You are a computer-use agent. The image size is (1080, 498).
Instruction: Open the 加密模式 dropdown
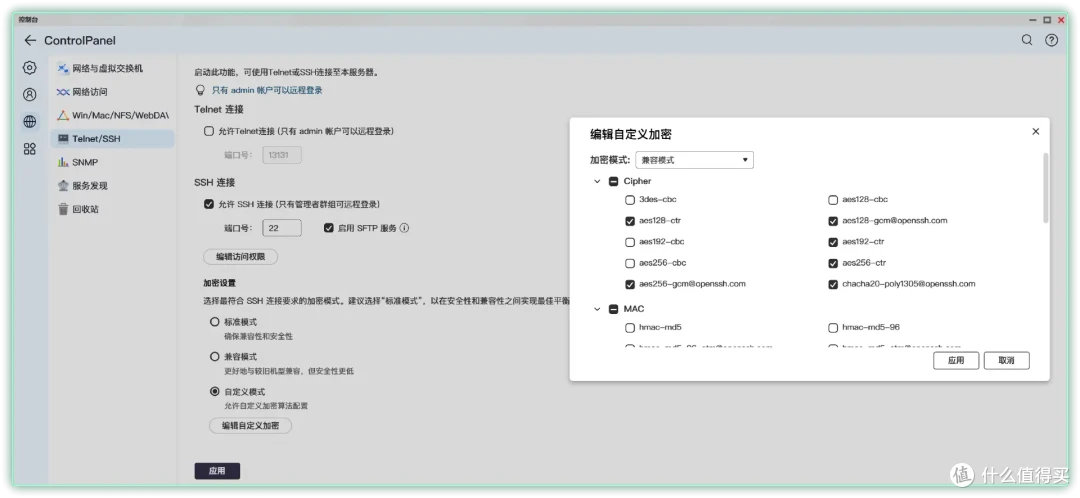[x=694, y=160]
